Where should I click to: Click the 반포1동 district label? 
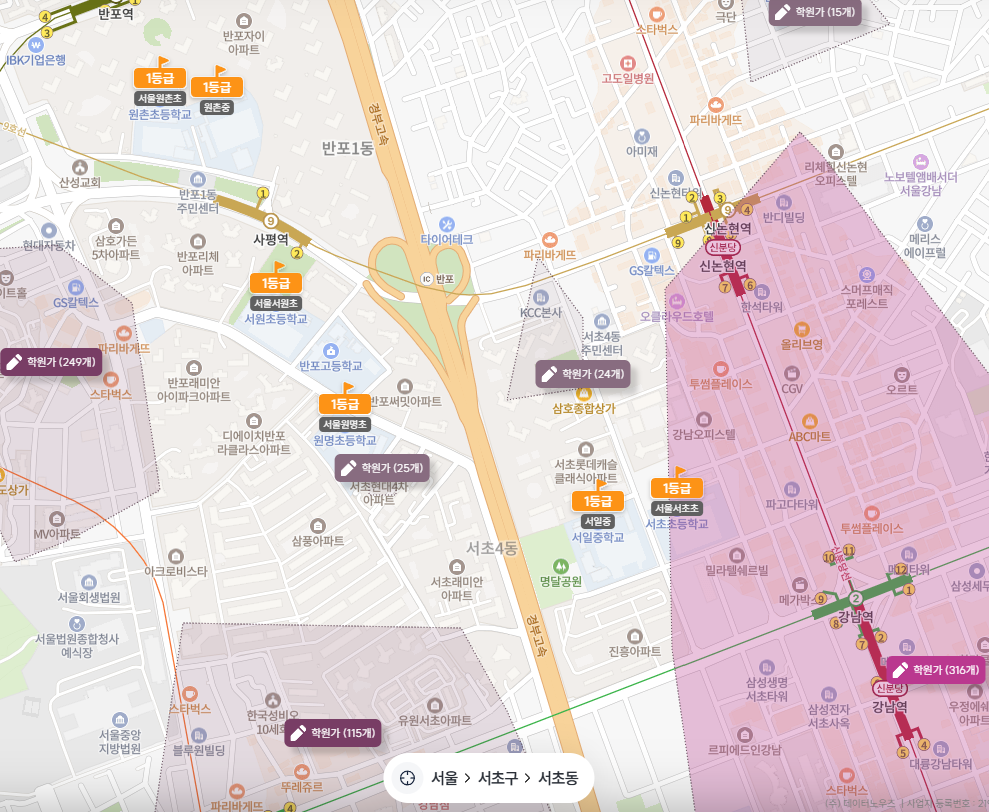pos(348,149)
